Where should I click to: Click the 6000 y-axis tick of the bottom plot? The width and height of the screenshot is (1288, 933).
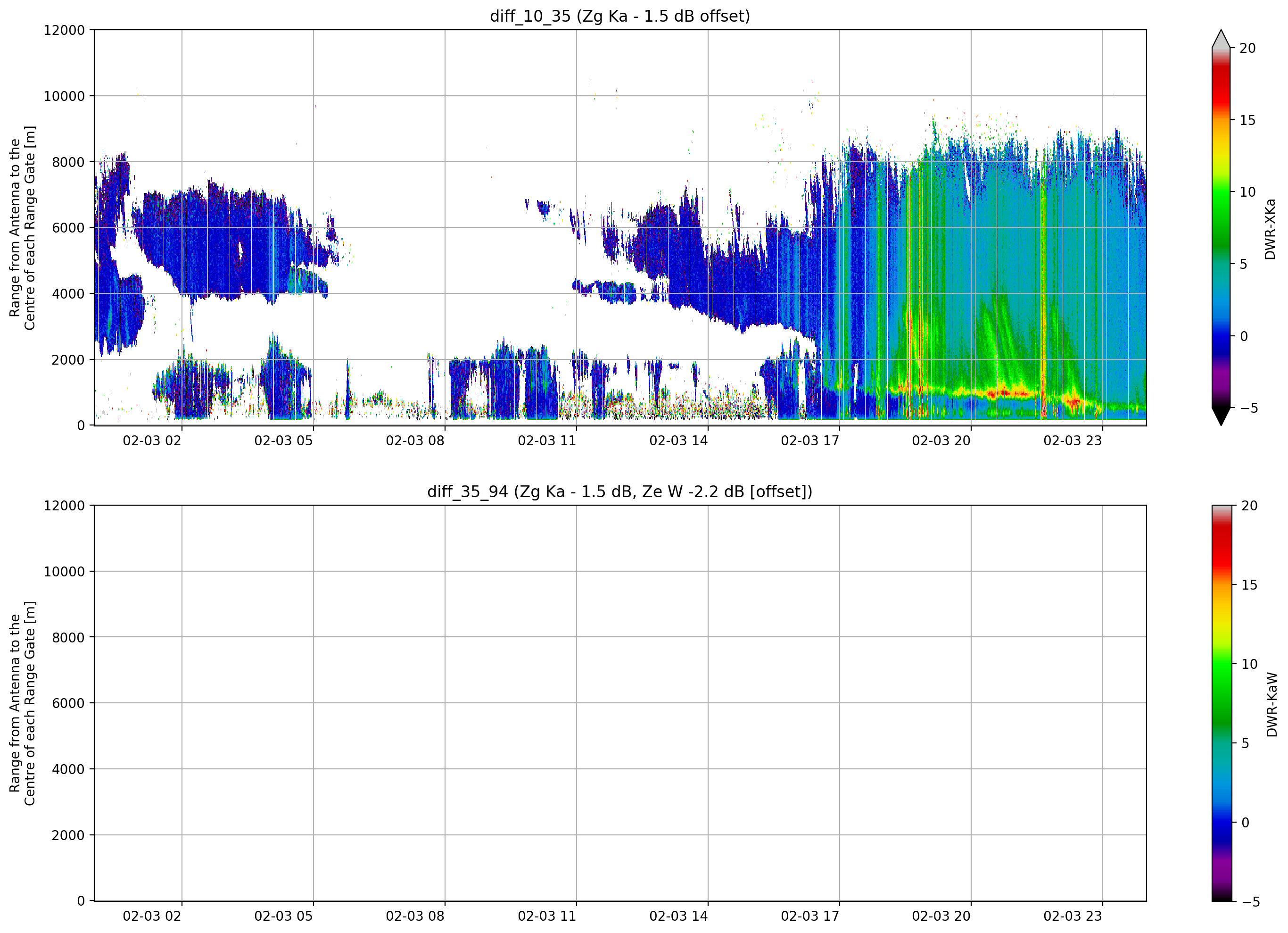68,703
